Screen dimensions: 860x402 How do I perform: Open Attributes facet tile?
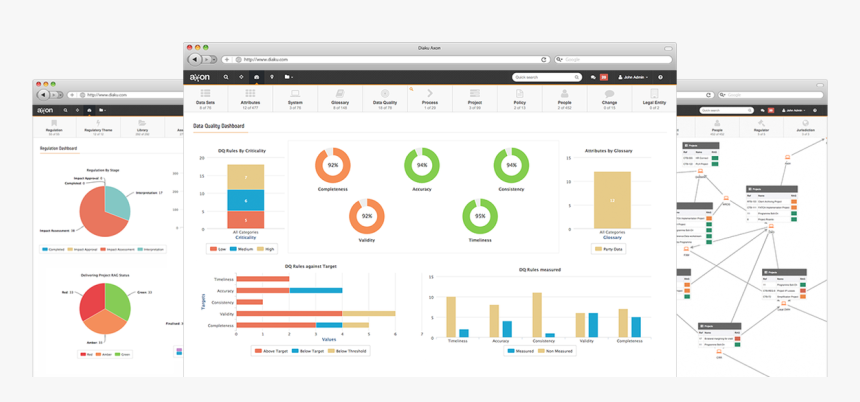point(250,98)
